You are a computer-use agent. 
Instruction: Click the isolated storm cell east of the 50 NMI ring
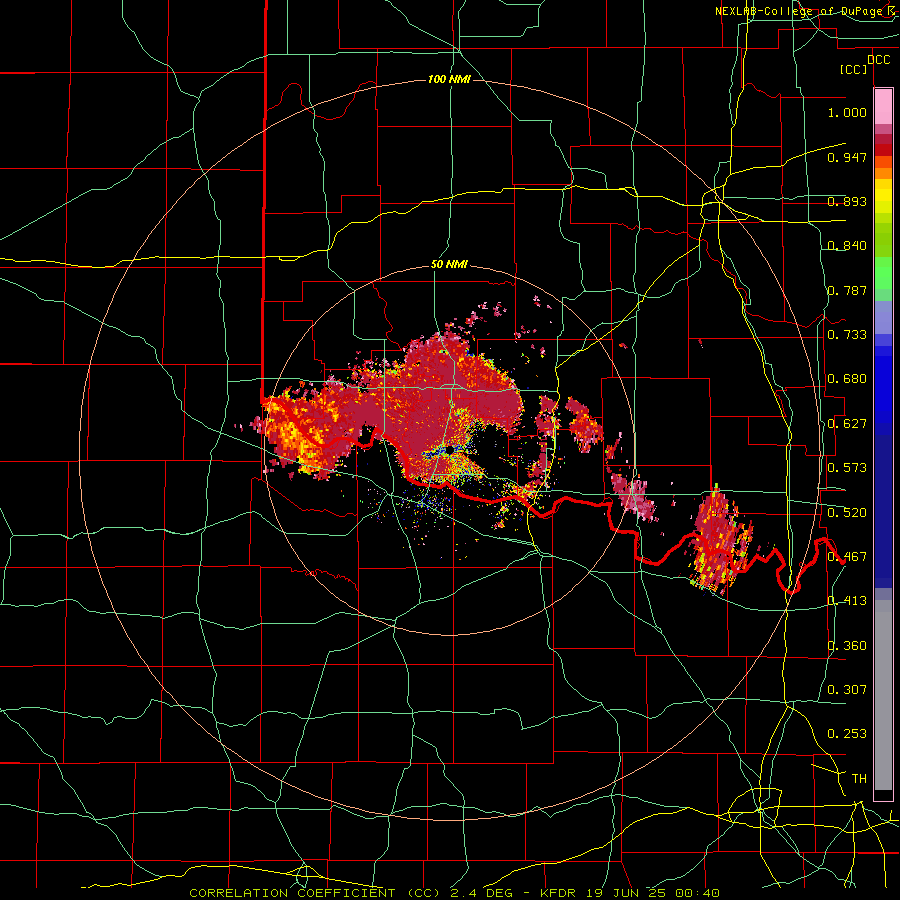[719, 541]
